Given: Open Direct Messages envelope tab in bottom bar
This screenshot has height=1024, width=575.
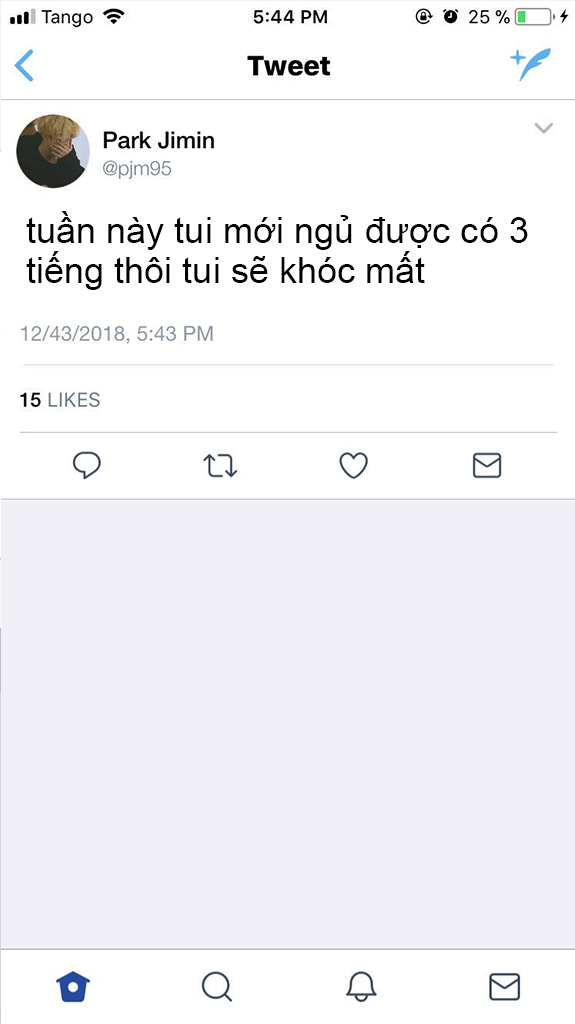Looking at the screenshot, I should pos(504,986).
